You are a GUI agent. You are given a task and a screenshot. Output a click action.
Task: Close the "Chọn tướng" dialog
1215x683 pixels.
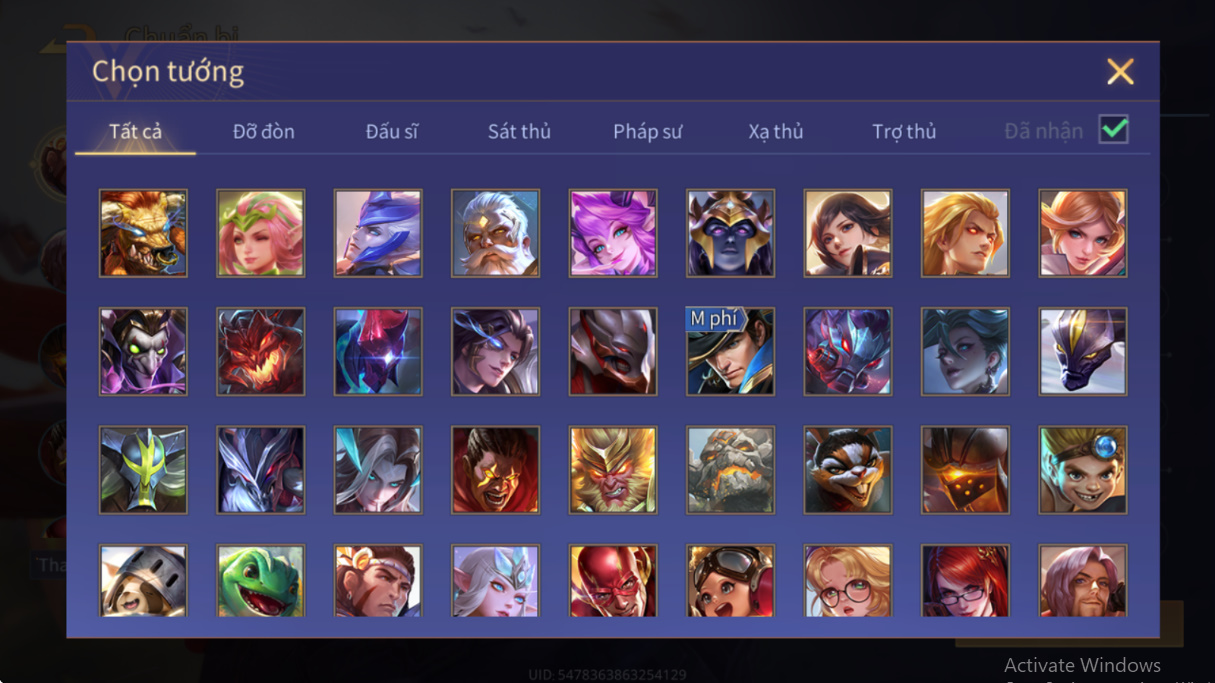click(x=1120, y=71)
